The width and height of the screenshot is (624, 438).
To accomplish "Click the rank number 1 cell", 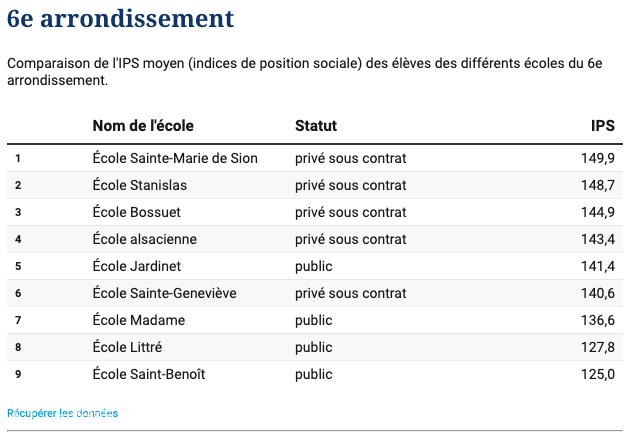I will (x=18, y=159).
